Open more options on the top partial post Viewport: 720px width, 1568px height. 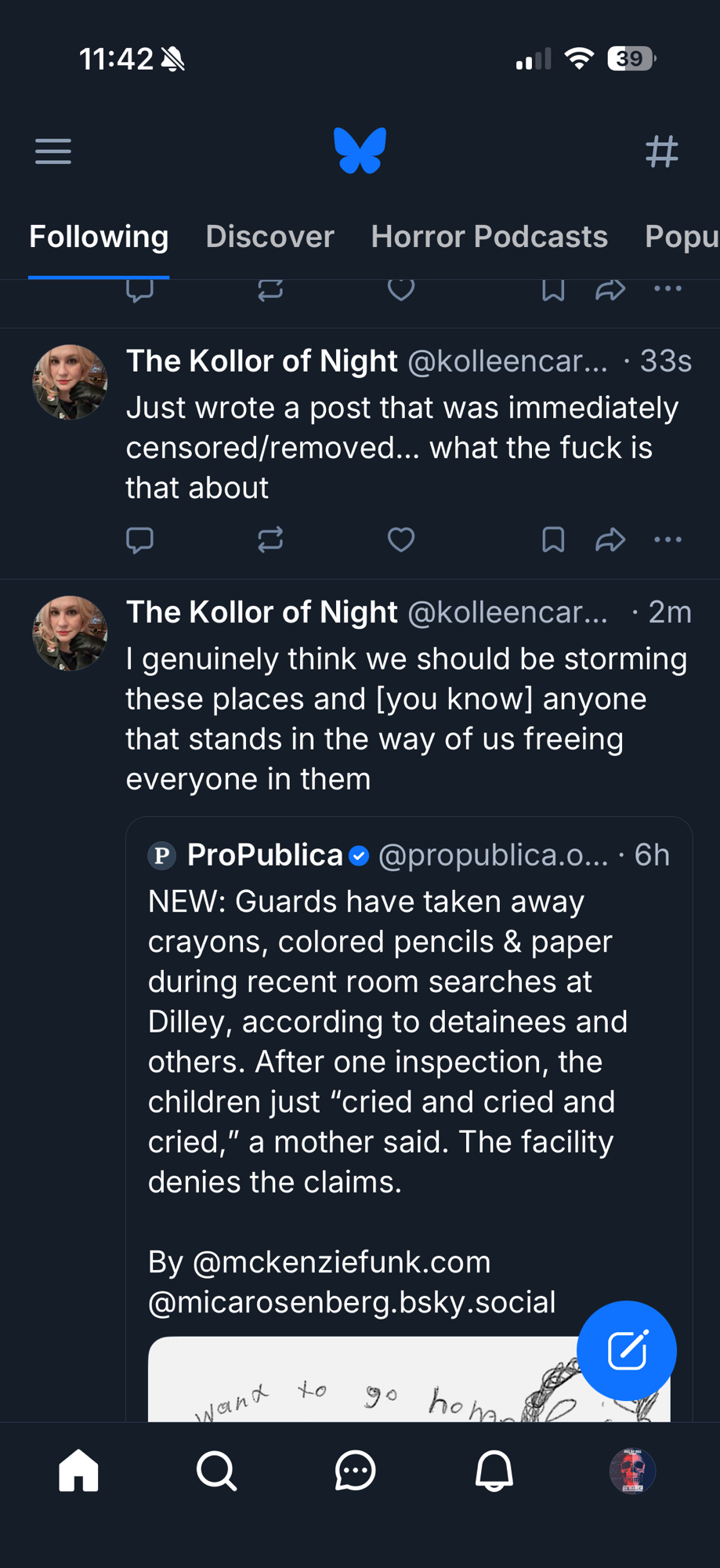pos(668,289)
